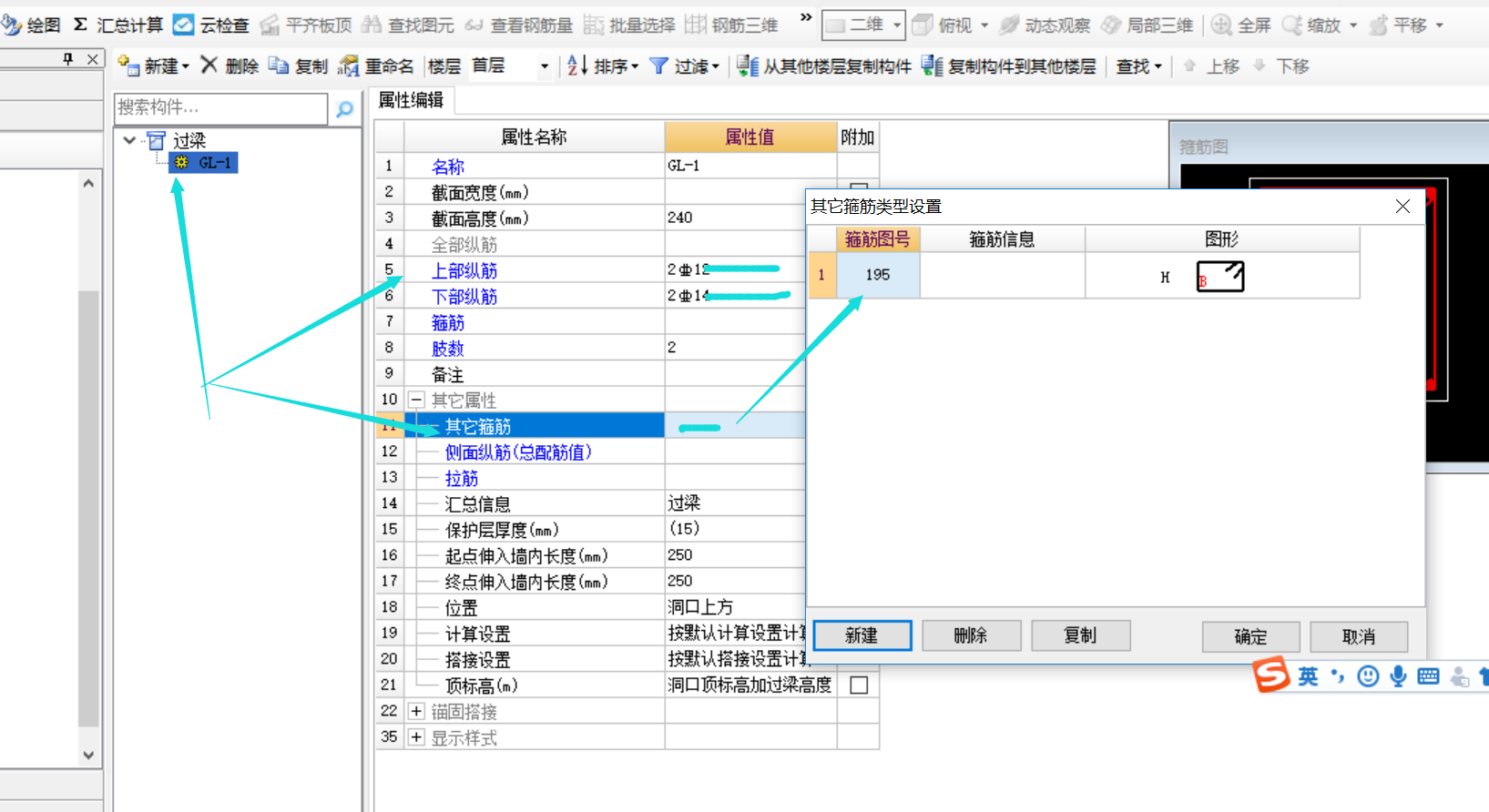Click scroll-up arrow in left panel
Viewport: 1489px width, 812px height.
coord(88,183)
